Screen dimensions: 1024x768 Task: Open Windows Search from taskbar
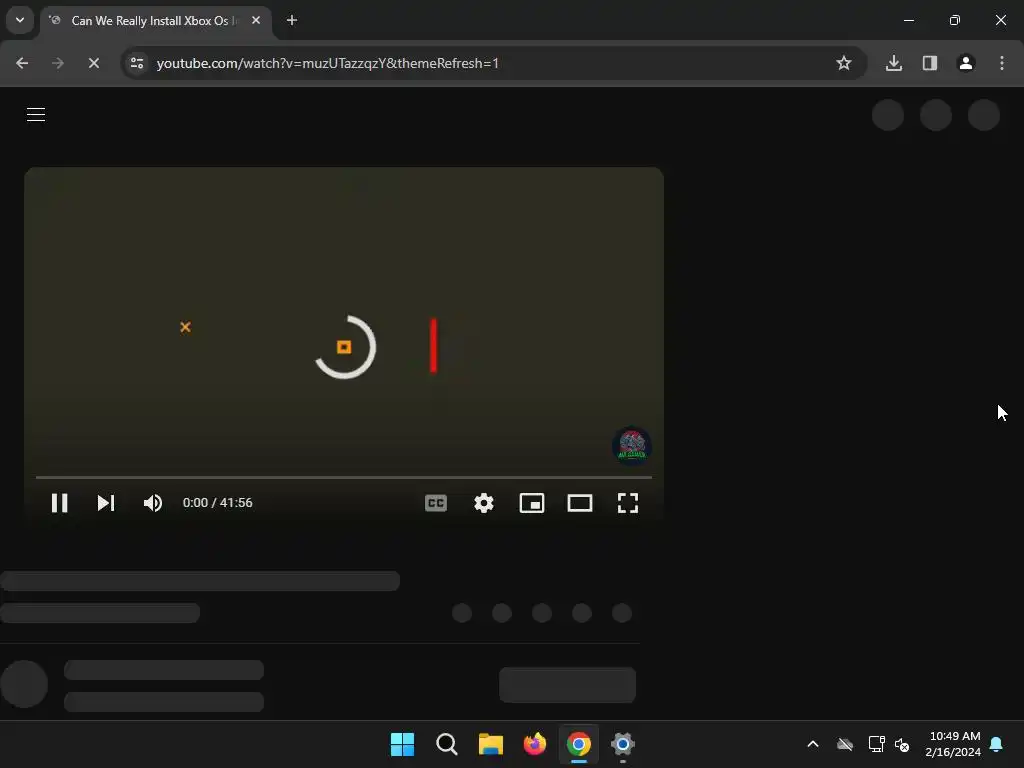[x=447, y=744]
